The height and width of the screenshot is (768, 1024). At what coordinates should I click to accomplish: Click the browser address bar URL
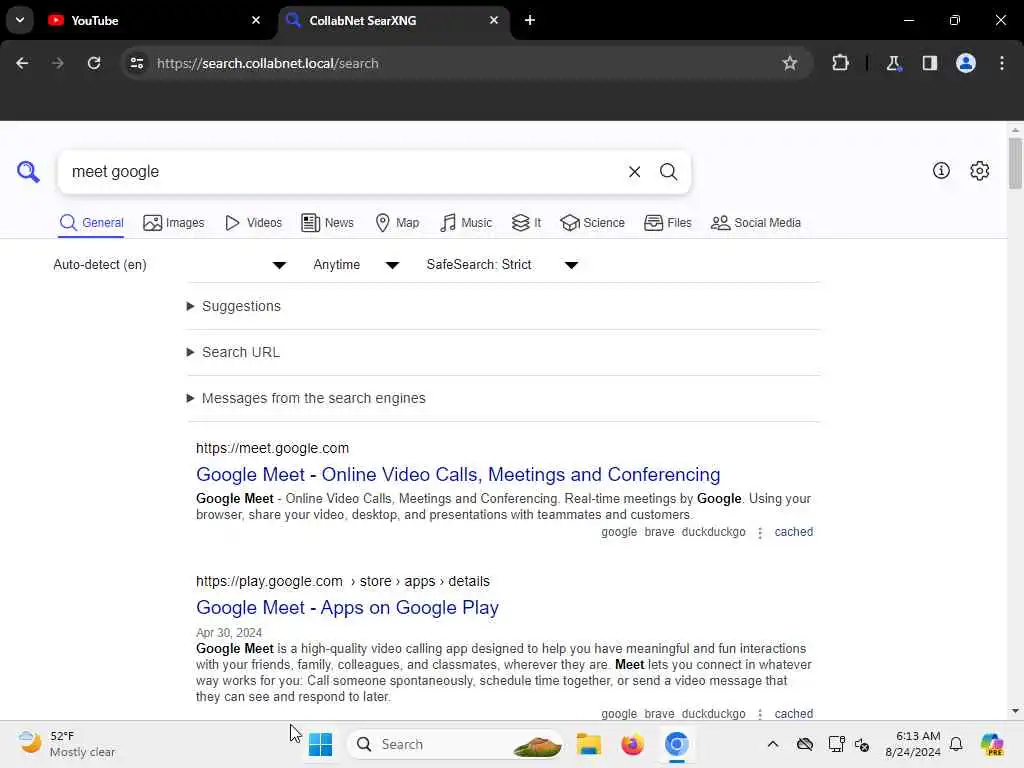point(268,63)
